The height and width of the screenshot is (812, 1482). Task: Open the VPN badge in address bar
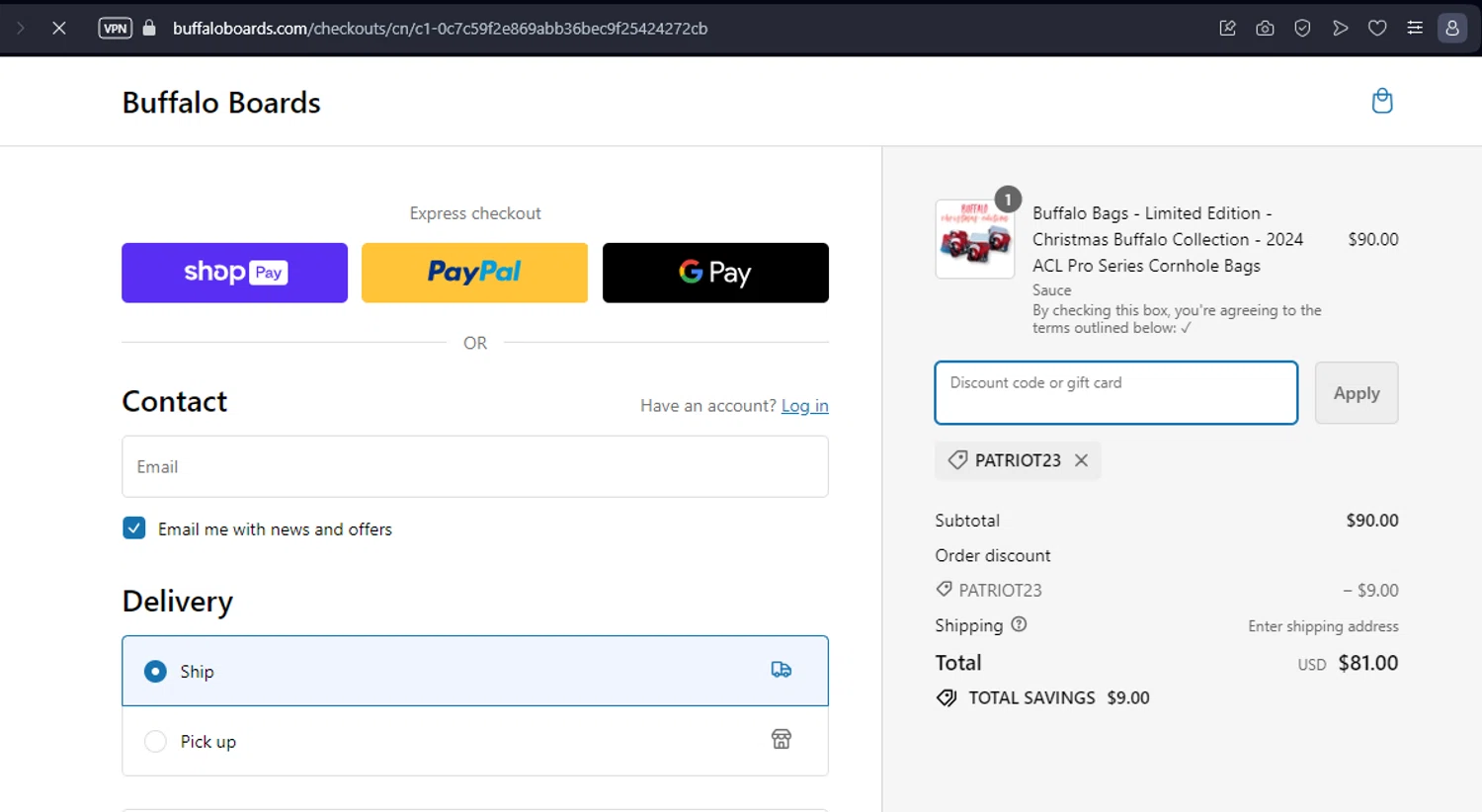[115, 29]
